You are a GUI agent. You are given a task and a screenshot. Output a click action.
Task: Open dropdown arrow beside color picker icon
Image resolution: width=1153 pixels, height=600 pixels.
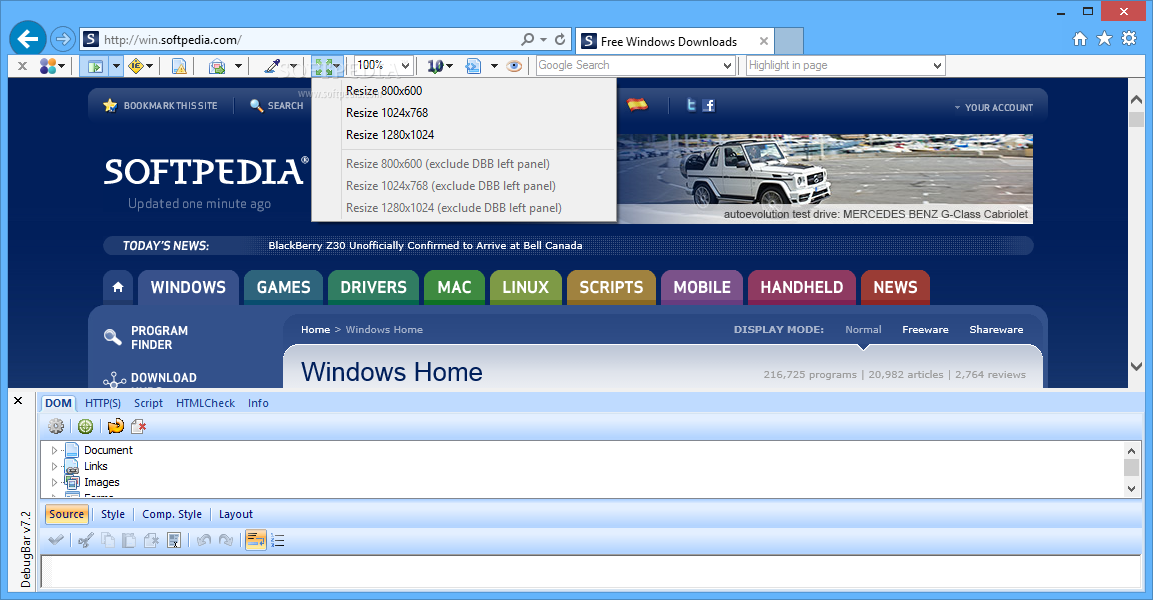293,66
